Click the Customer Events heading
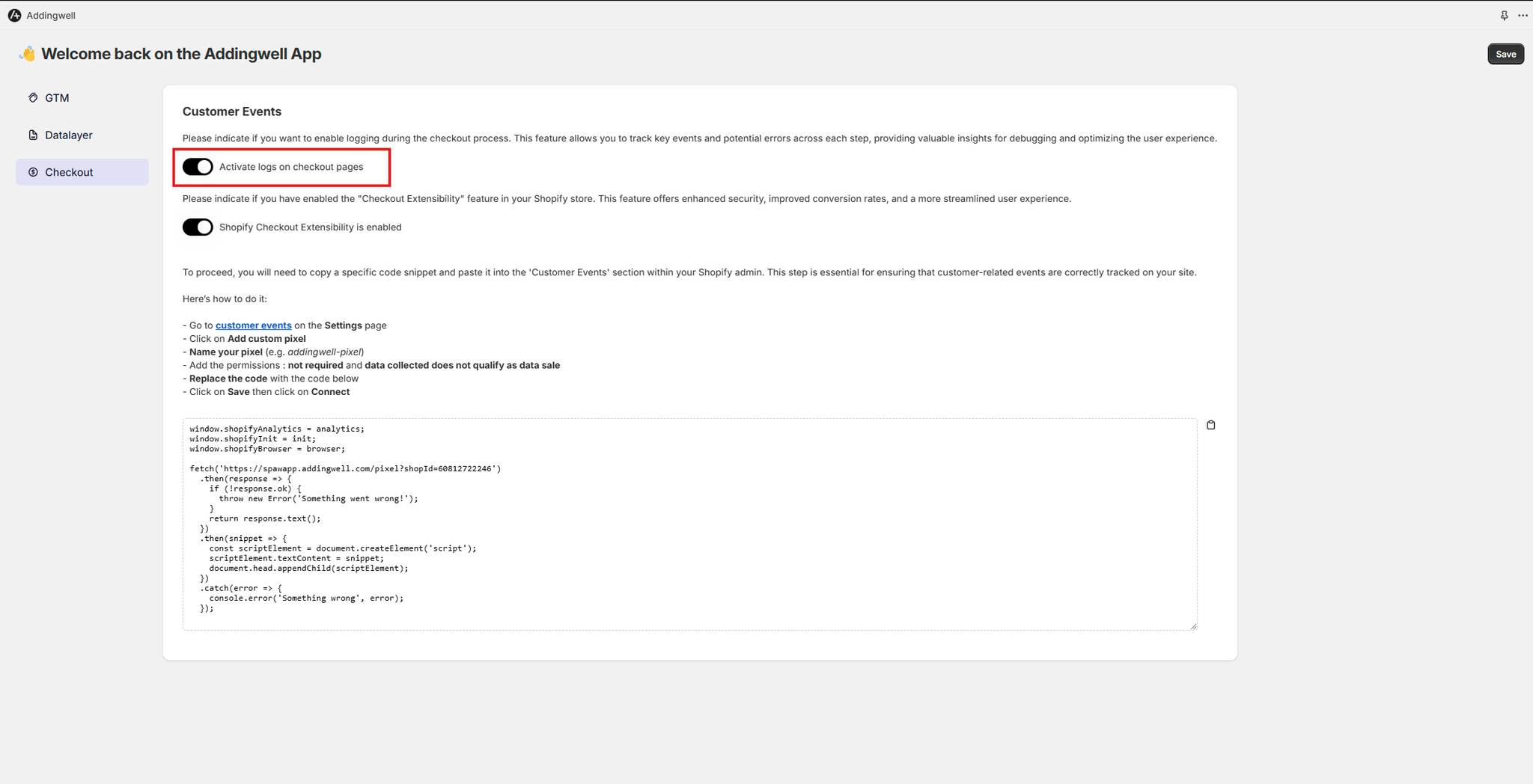 (x=232, y=111)
